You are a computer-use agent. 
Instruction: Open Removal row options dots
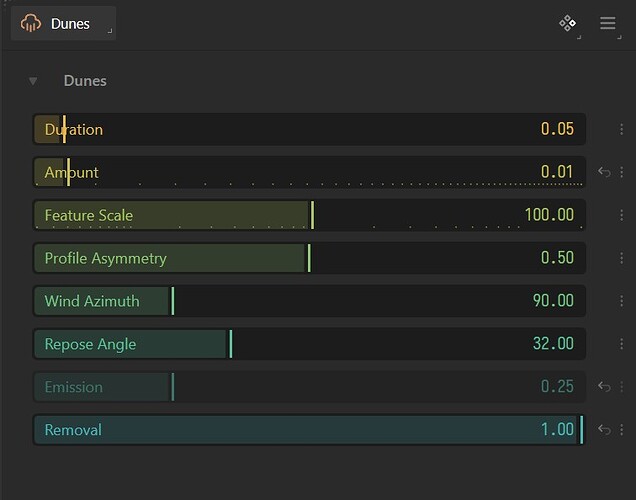621,430
